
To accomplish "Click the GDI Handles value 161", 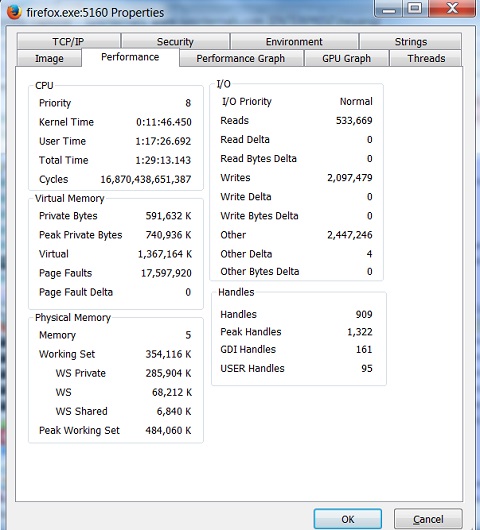I will point(364,349).
